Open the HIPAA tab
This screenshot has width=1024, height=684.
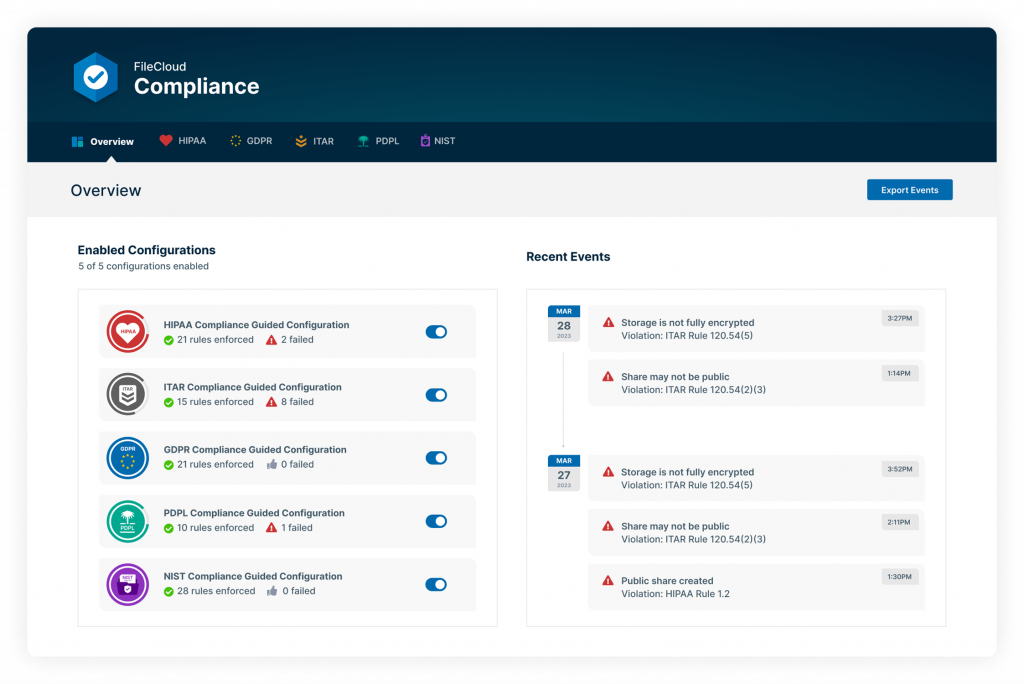click(x=183, y=141)
